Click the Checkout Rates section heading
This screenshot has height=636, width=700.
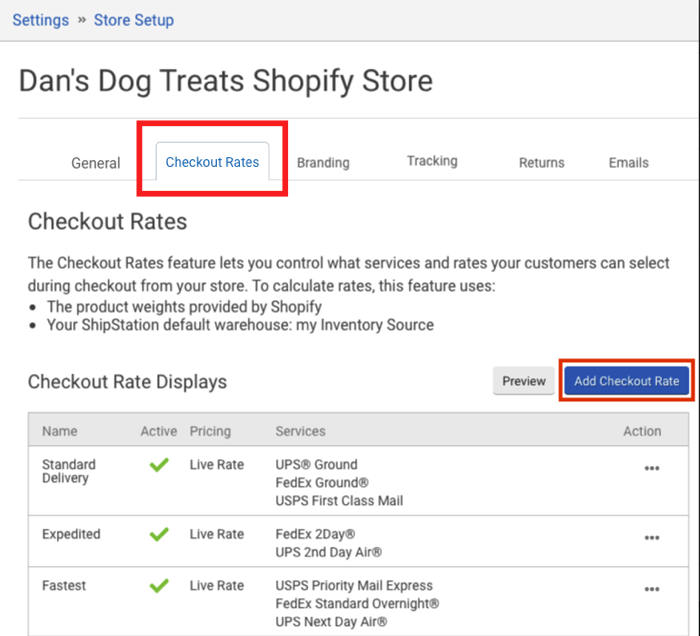point(107,221)
